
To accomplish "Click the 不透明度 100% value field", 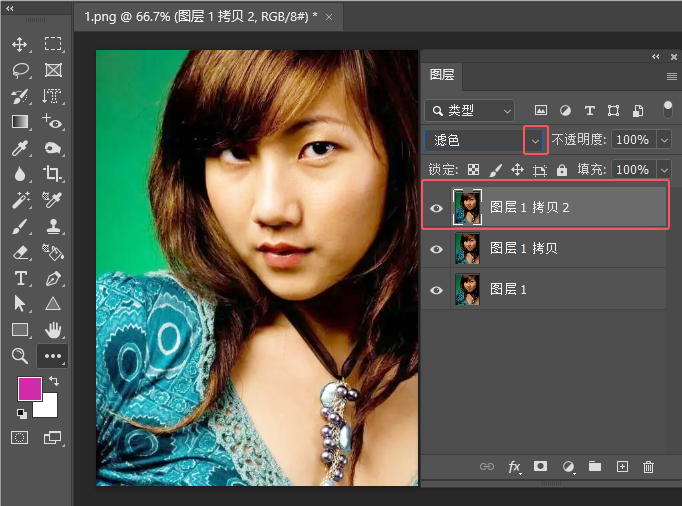I will [633, 140].
